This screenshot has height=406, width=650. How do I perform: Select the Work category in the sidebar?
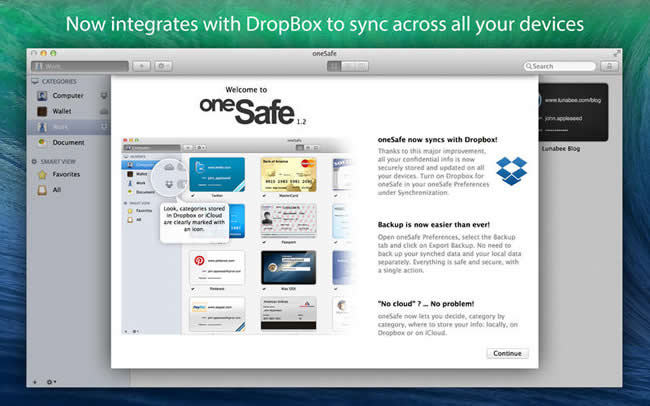point(68,127)
